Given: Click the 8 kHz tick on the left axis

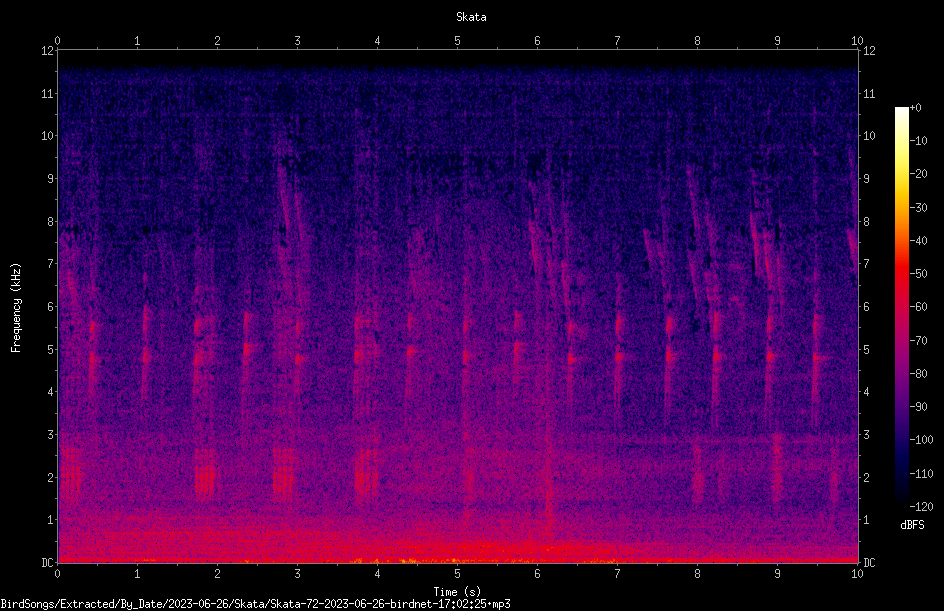Looking at the screenshot, I should click(x=51, y=222).
